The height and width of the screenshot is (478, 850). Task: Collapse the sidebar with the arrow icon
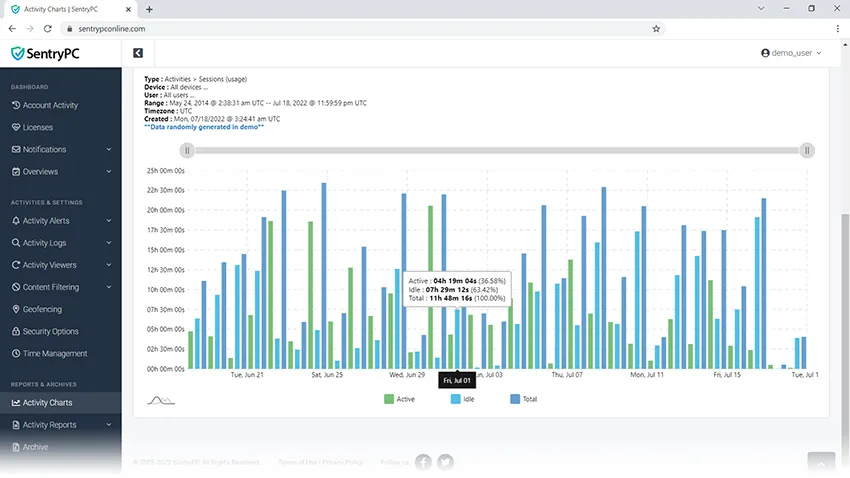[138, 53]
